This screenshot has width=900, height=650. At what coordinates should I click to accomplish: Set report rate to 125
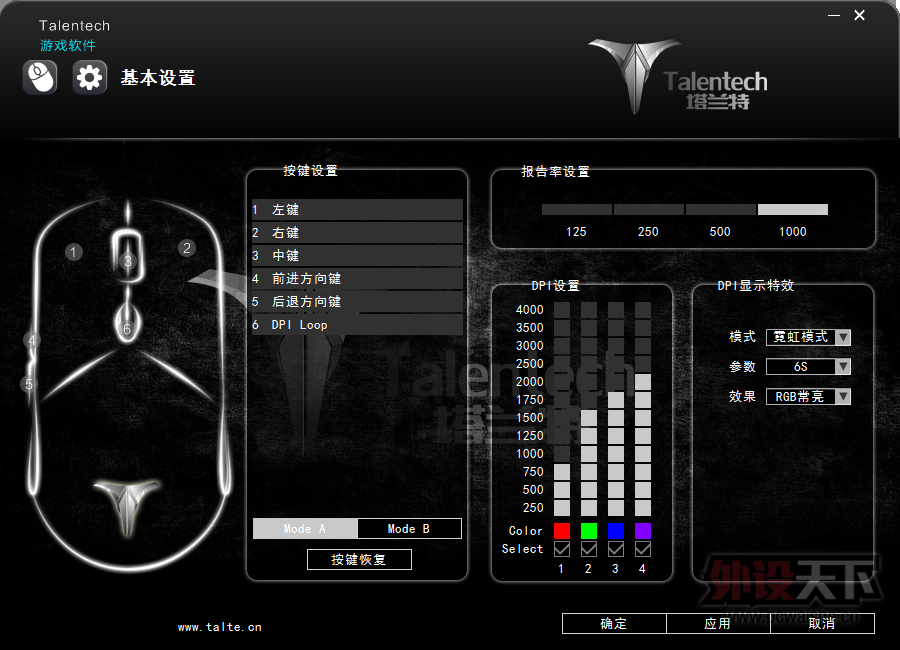click(x=577, y=210)
